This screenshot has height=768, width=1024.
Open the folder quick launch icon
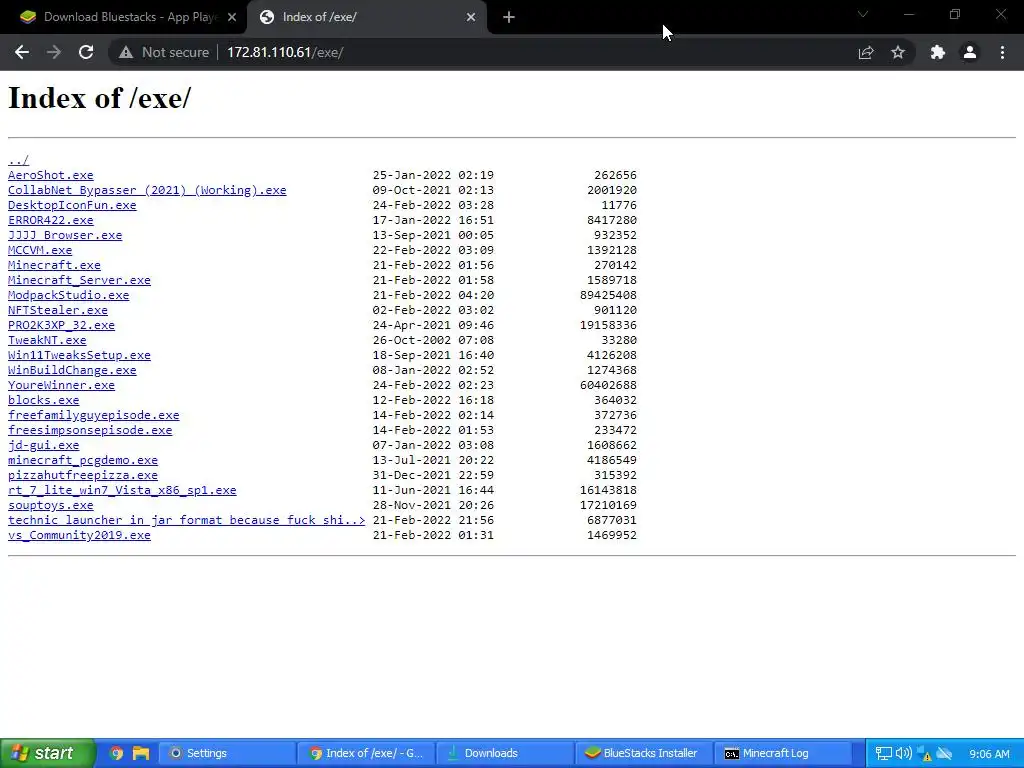click(140, 753)
